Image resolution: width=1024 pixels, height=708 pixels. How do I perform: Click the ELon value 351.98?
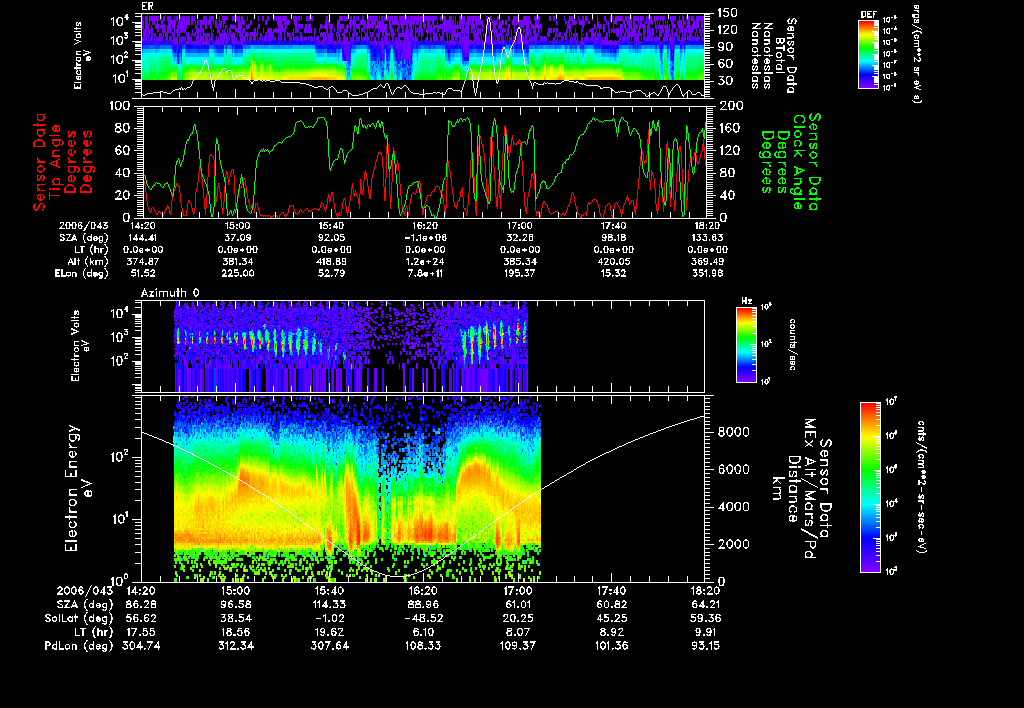[x=707, y=273]
